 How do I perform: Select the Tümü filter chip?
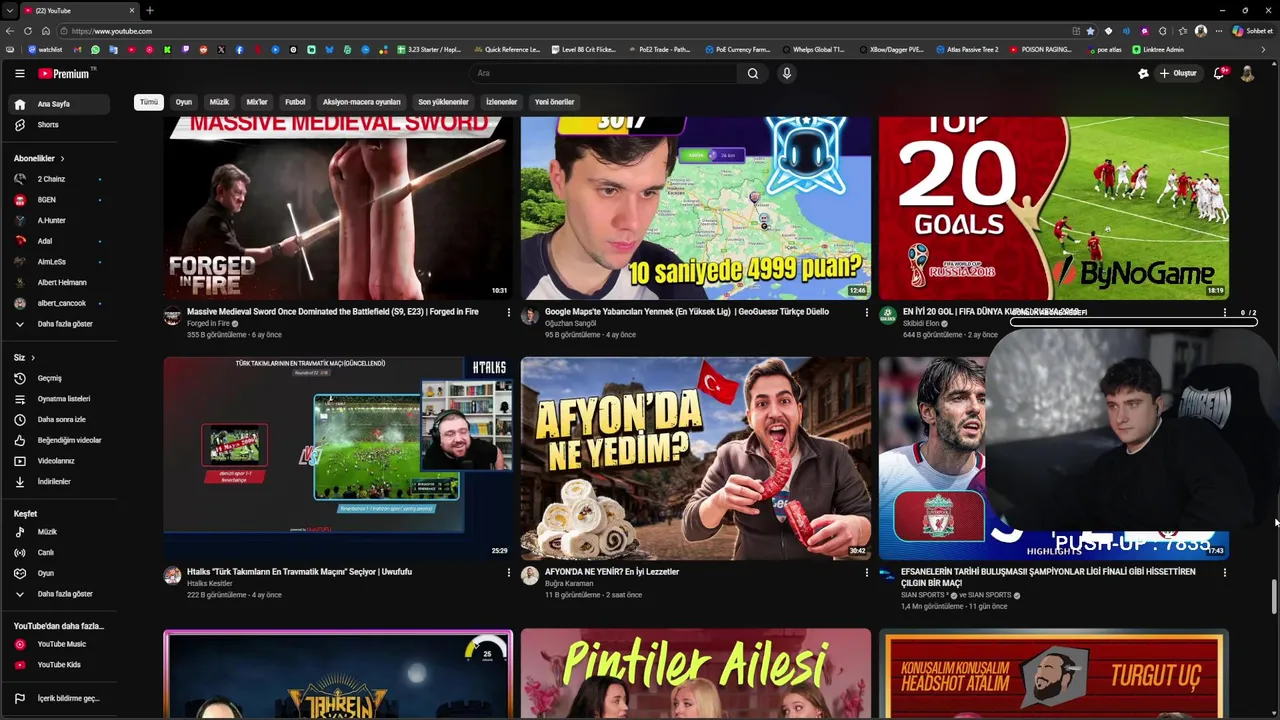tap(149, 102)
